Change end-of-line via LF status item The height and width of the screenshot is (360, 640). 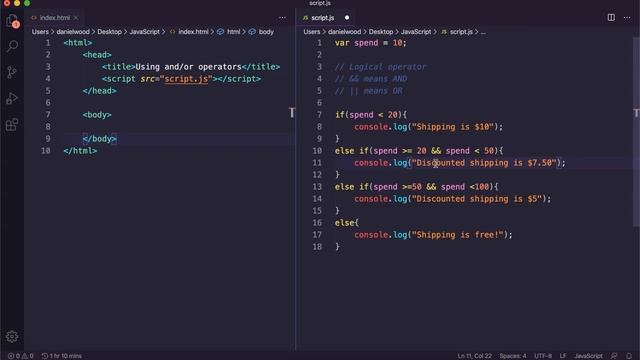tap(563, 356)
